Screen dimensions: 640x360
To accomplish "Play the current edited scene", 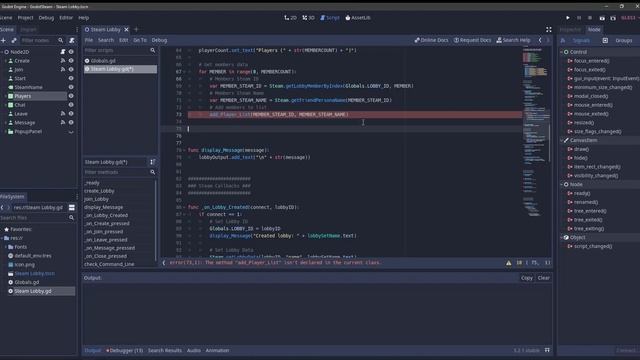I will [602, 18].
